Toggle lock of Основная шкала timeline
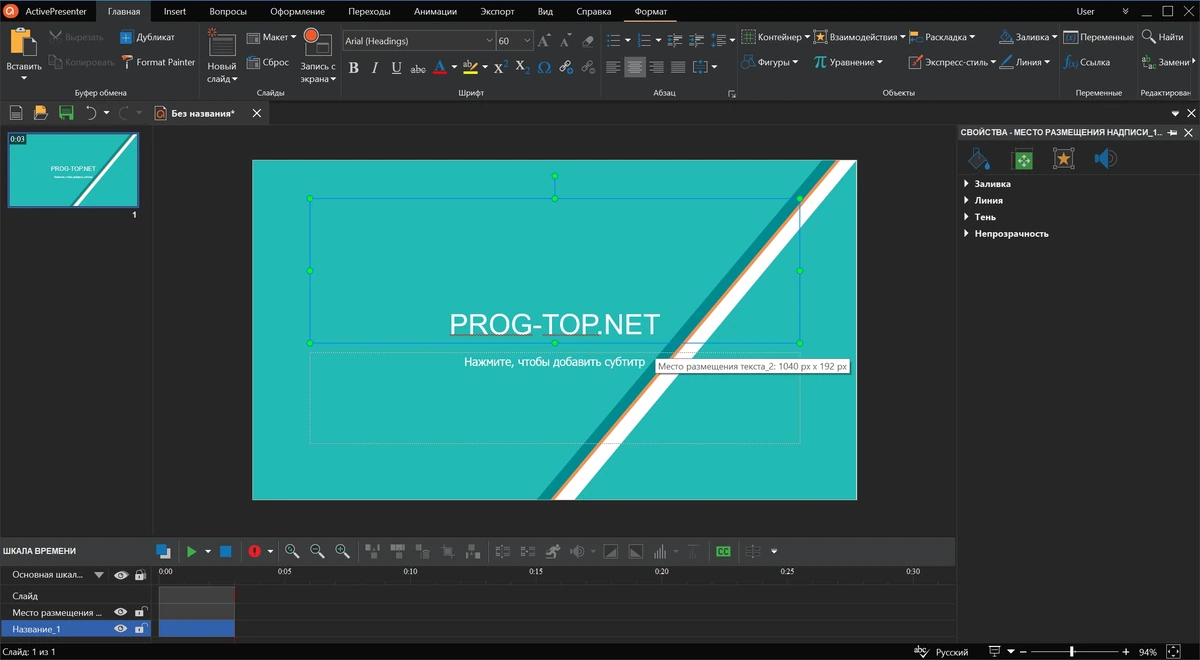 click(140, 575)
